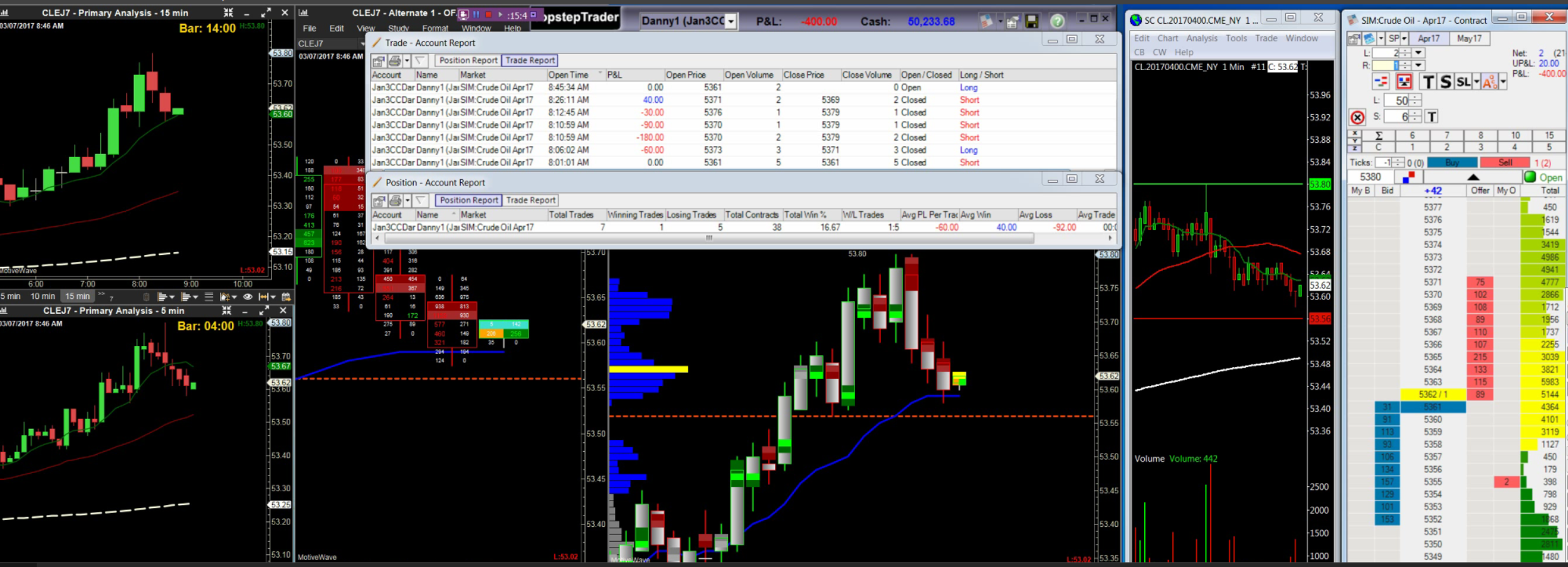Select the 5 min interval below the 15 min chart
The image size is (1568, 567).
[x=11, y=296]
